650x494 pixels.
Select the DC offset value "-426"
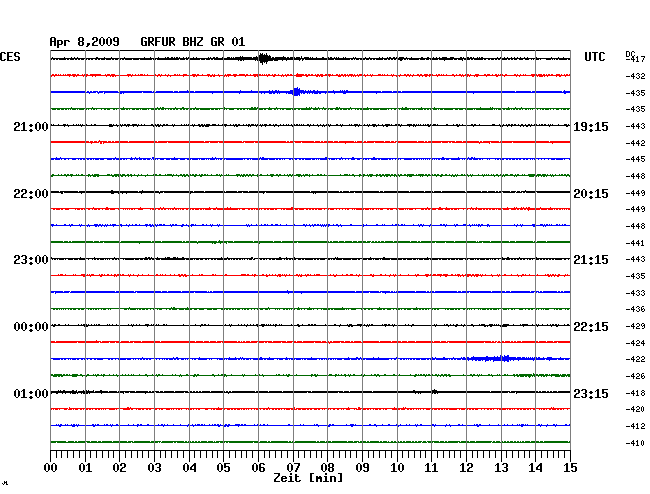635,376
